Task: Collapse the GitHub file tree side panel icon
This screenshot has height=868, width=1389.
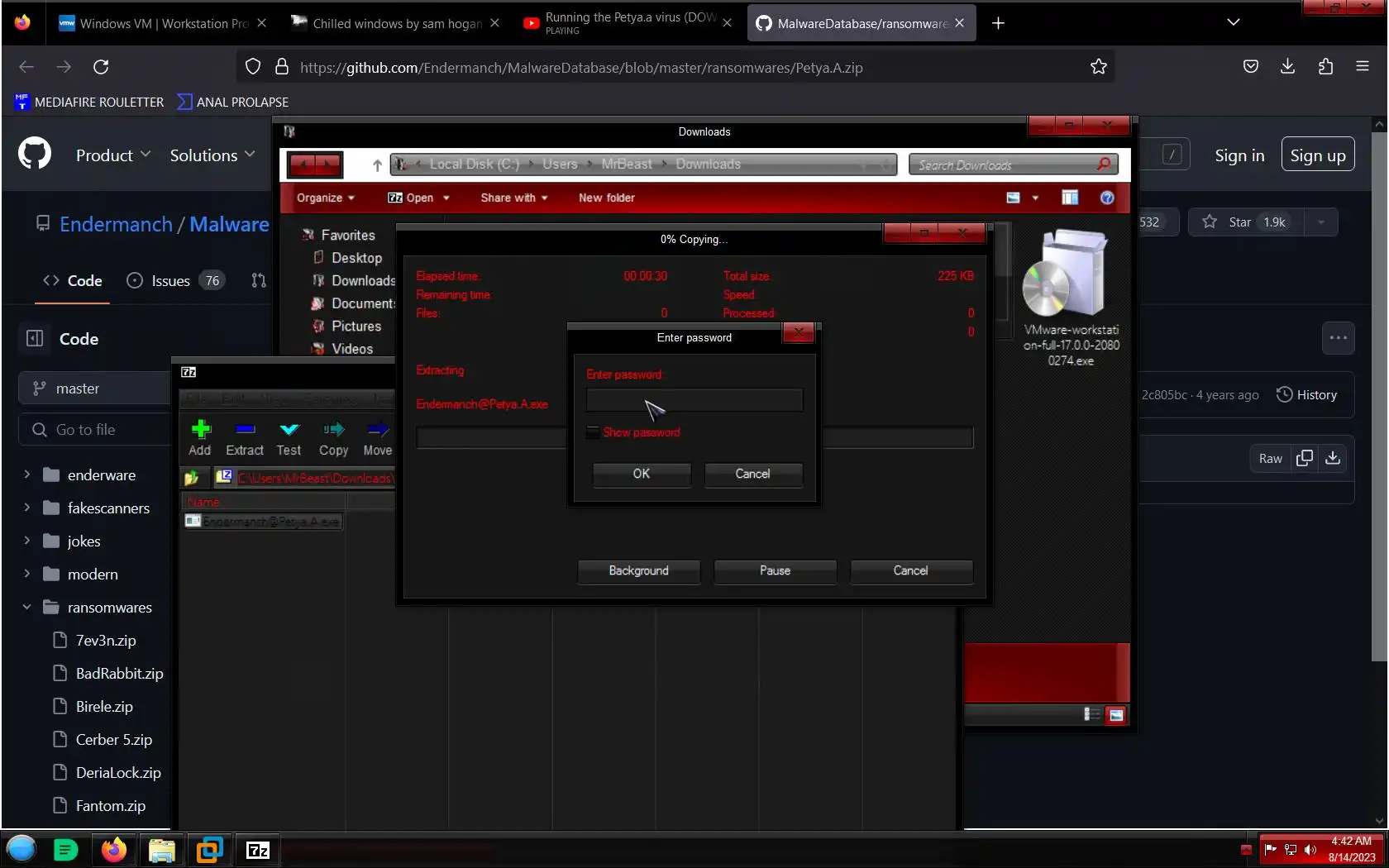Action: (35, 338)
